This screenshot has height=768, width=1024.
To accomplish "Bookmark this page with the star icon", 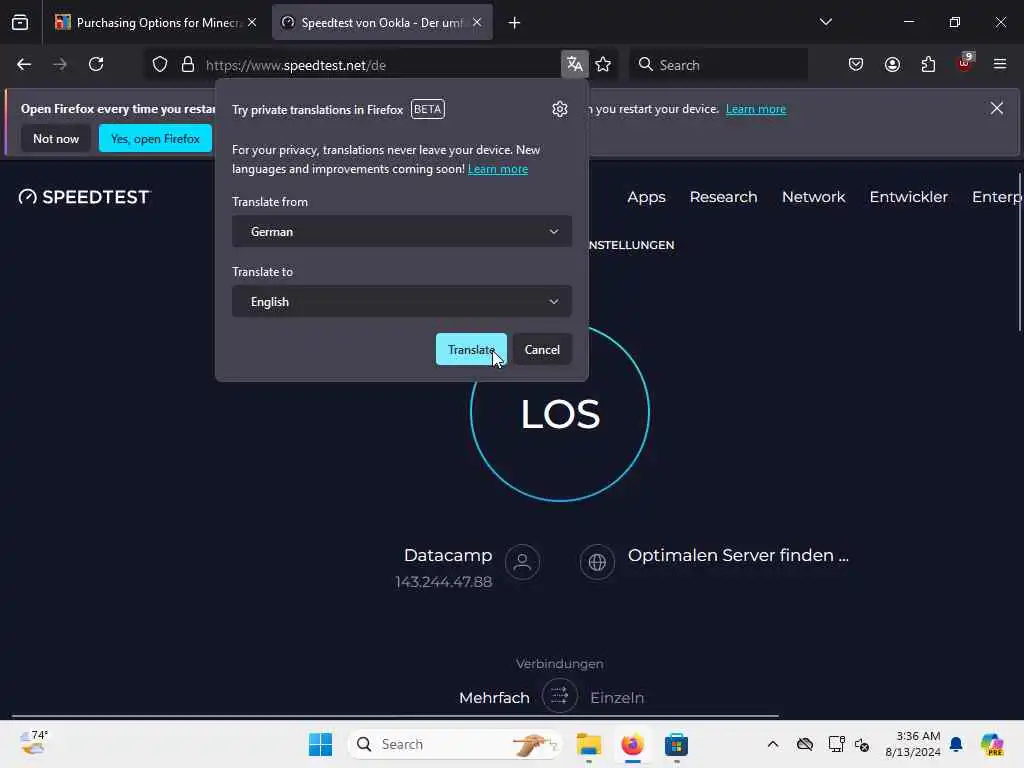I will coord(603,65).
